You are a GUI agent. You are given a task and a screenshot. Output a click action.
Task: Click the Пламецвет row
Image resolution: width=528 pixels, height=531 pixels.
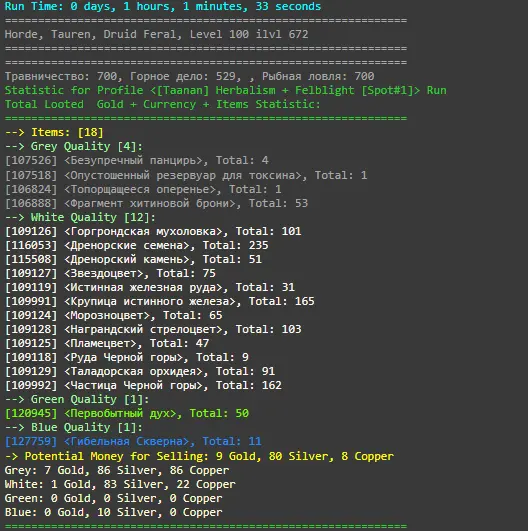click(107, 343)
